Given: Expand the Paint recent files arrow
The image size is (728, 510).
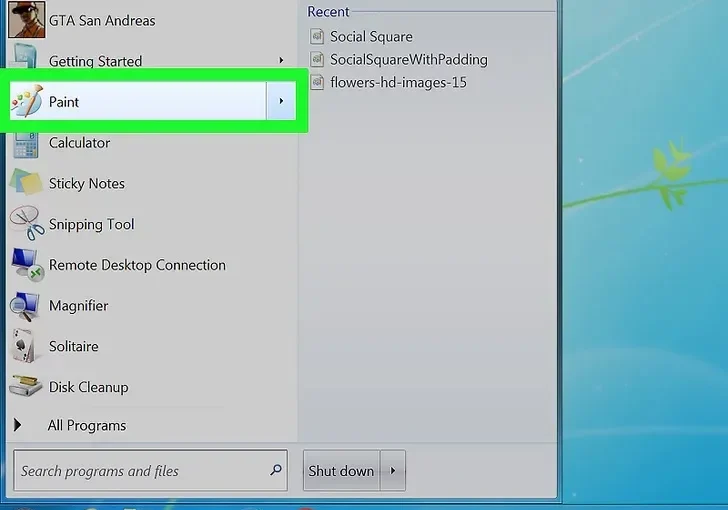Looking at the screenshot, I should pos(281,101).
